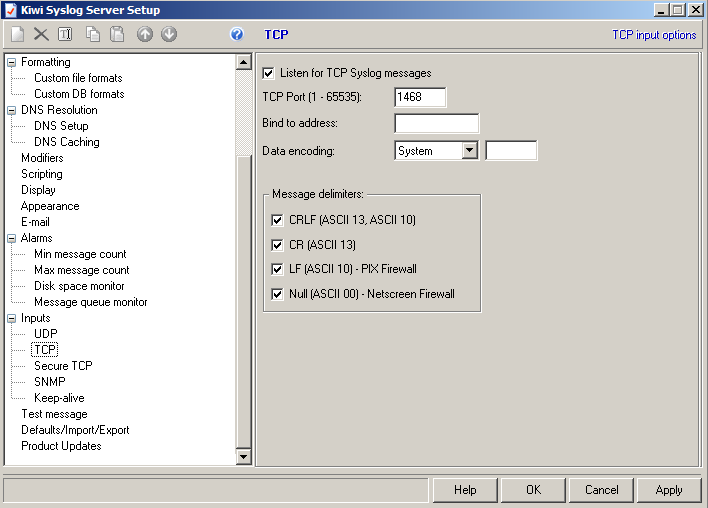The image size is (708, 508).
Task: Select Custom file formats
Action: coord(78,78)
